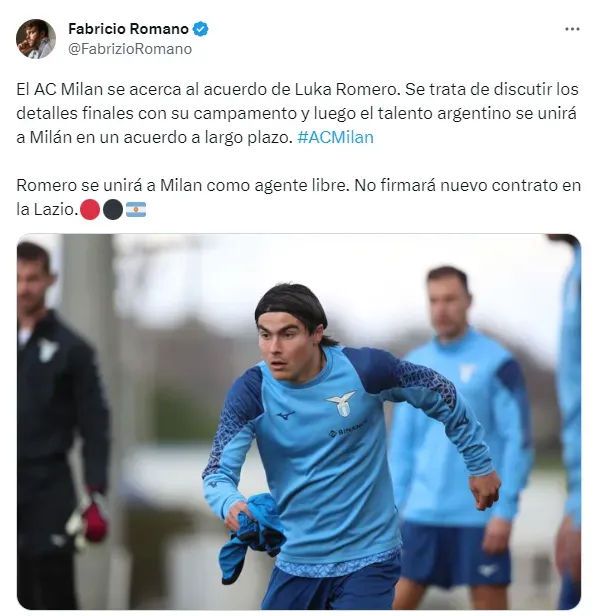The image size is (594, 616).
Task: Click the goalkeeper in black on left
Action: 59,424
